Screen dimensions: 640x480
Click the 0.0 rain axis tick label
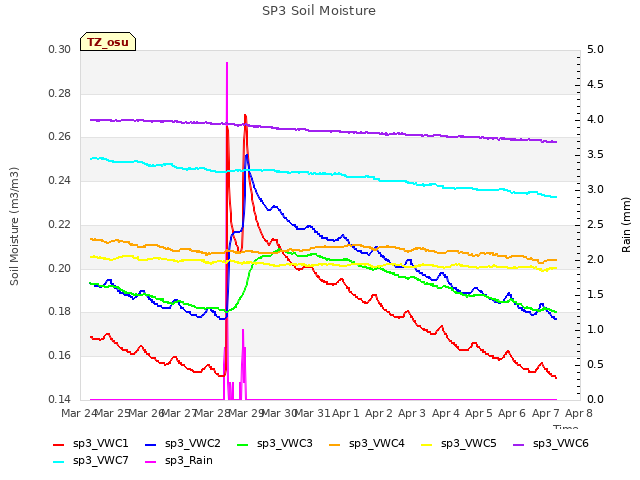click(x=595, y=399)
